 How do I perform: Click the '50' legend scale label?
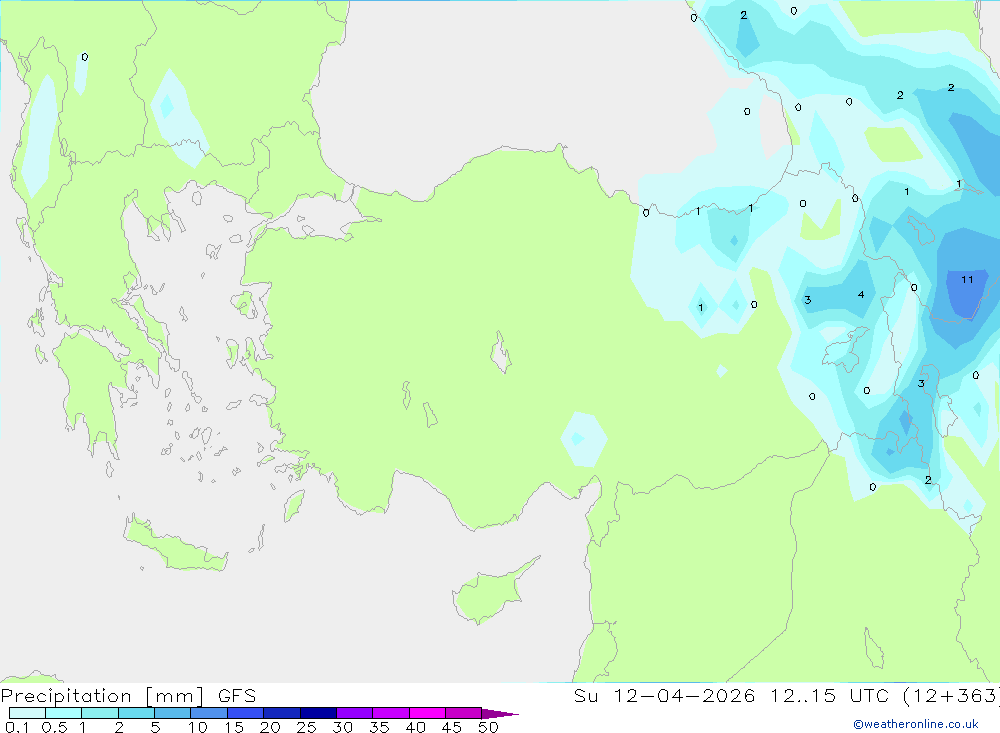489,727
